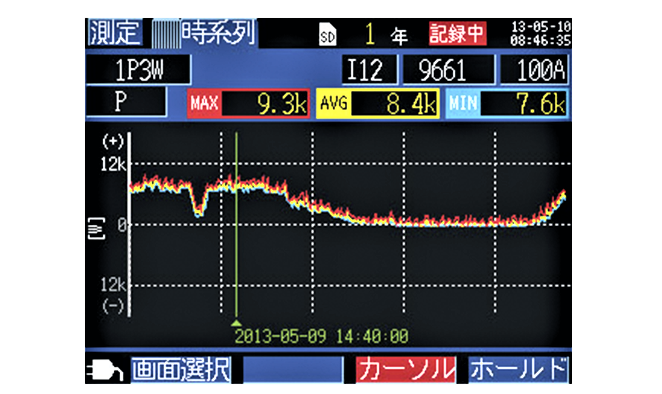Select the 測定 tab

coord(115,32)
